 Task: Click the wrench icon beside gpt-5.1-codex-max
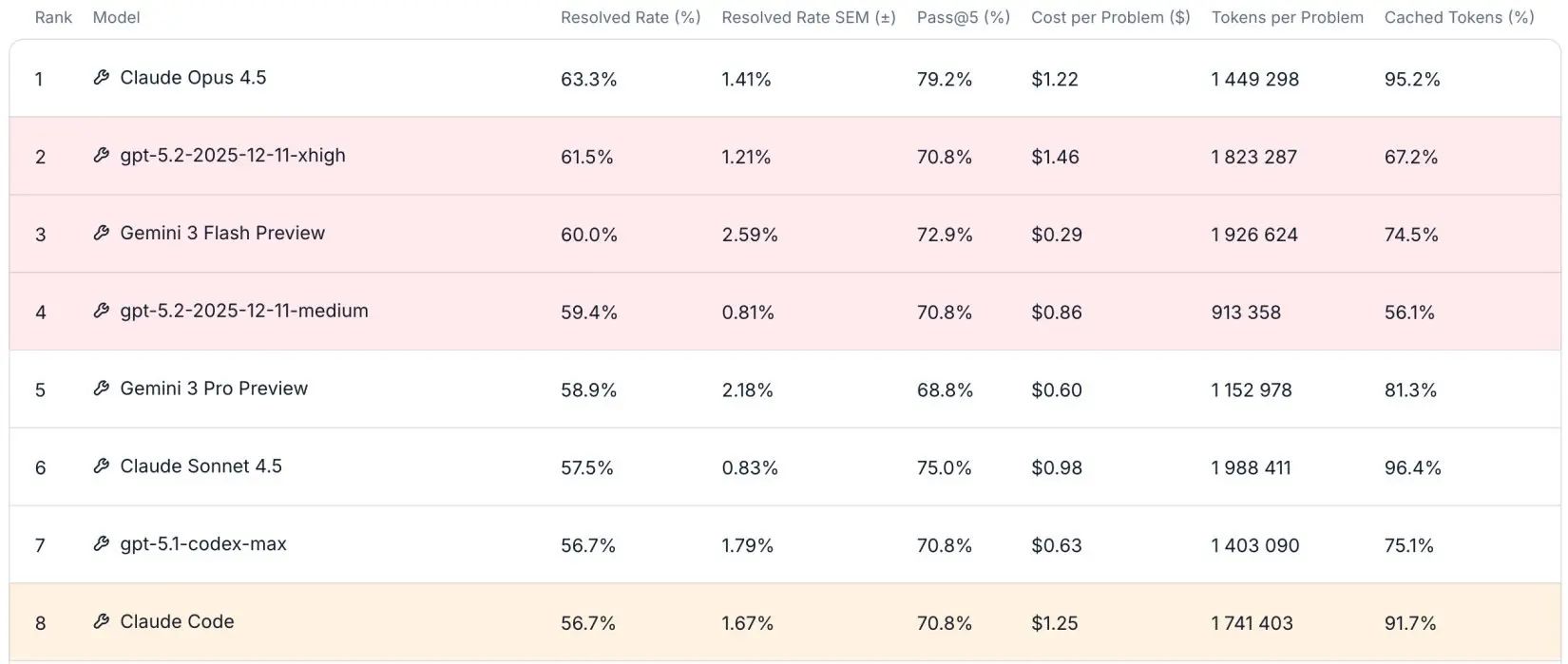coord(101,544)
